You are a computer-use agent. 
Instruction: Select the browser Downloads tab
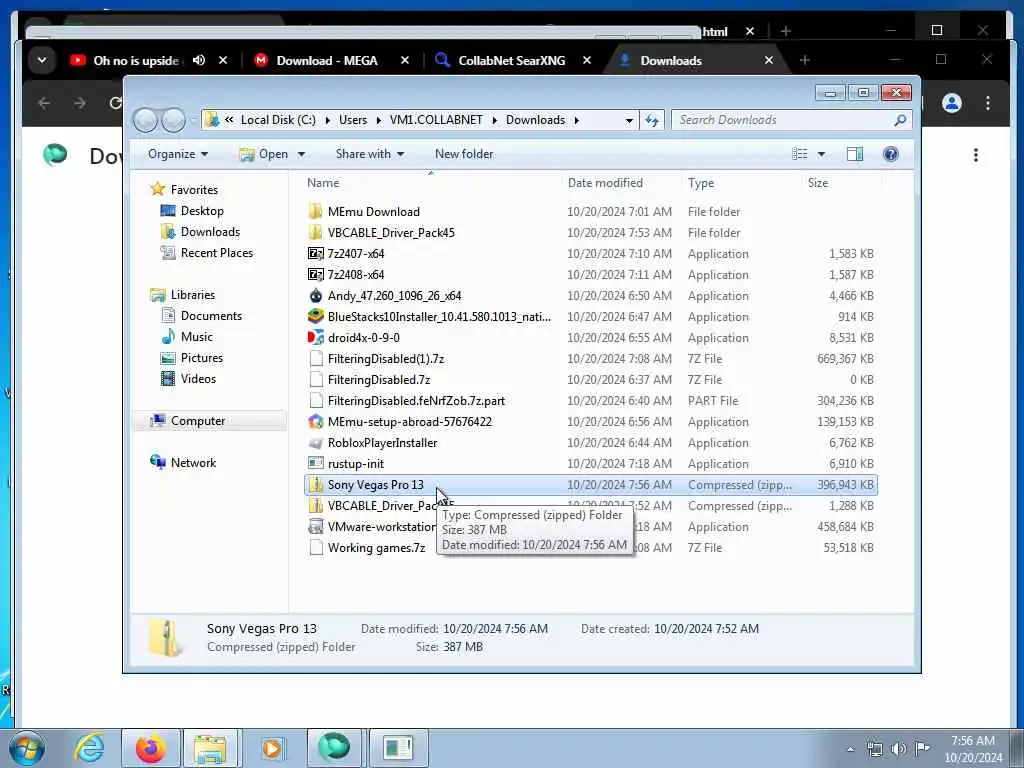tap(671, 60)
